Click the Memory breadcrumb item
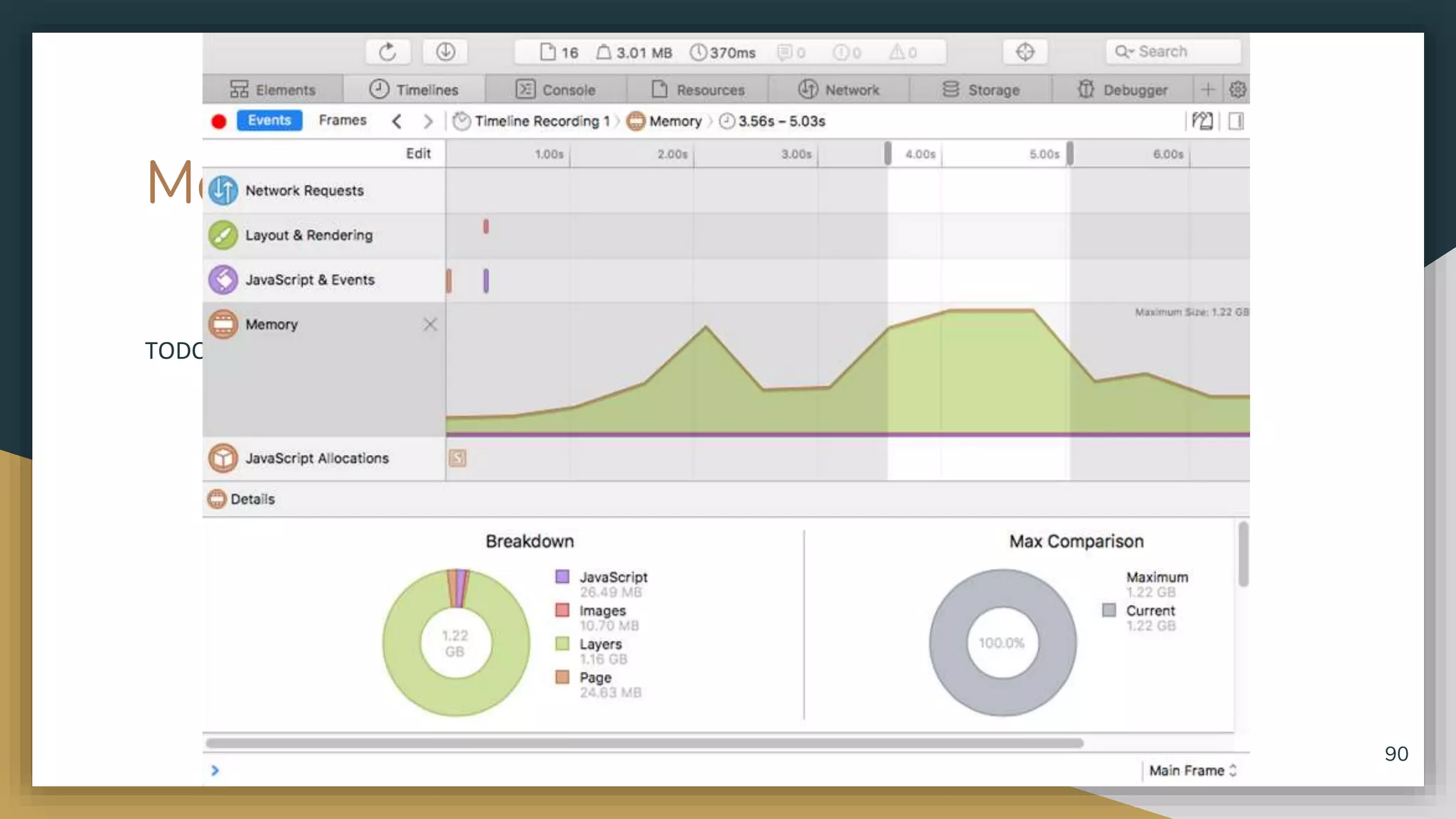The height and width of the screenshot is (819, 1456). click(x=665, y=122)
